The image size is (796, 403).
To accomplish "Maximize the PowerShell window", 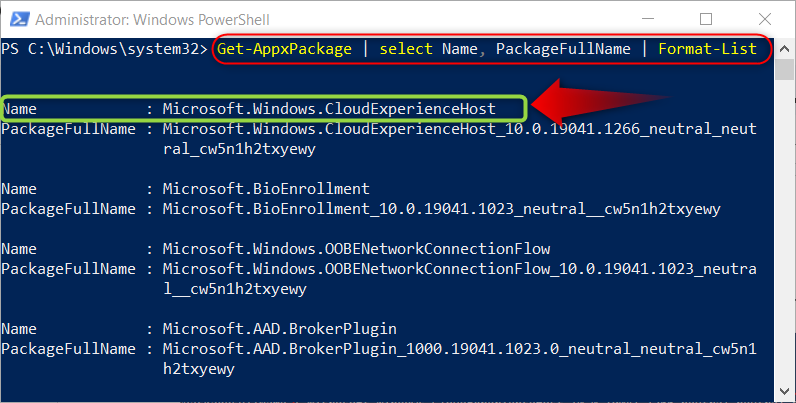I will pyautogui.click(x=706, y=19).
